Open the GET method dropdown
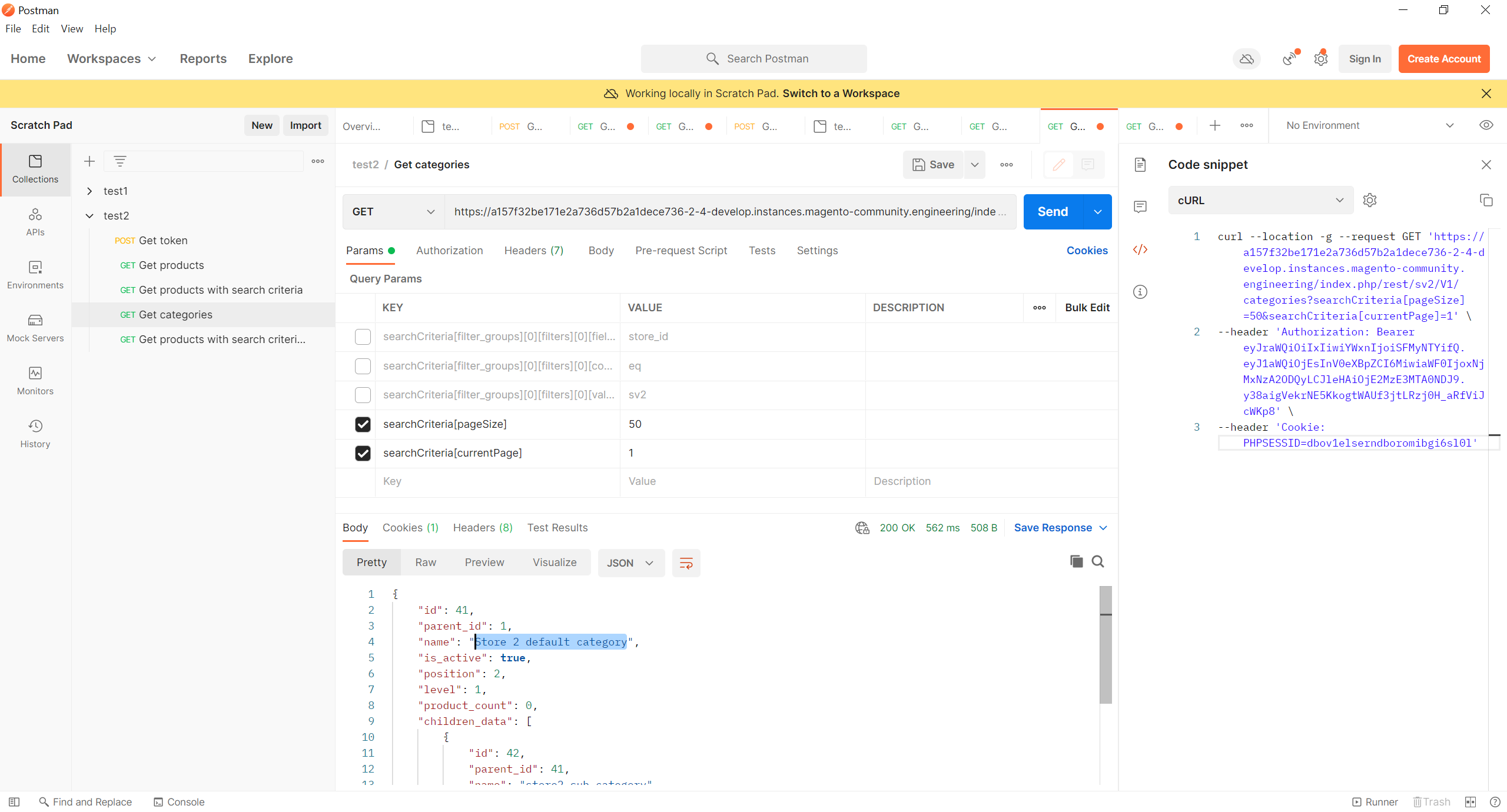 [x=393, y=212]
